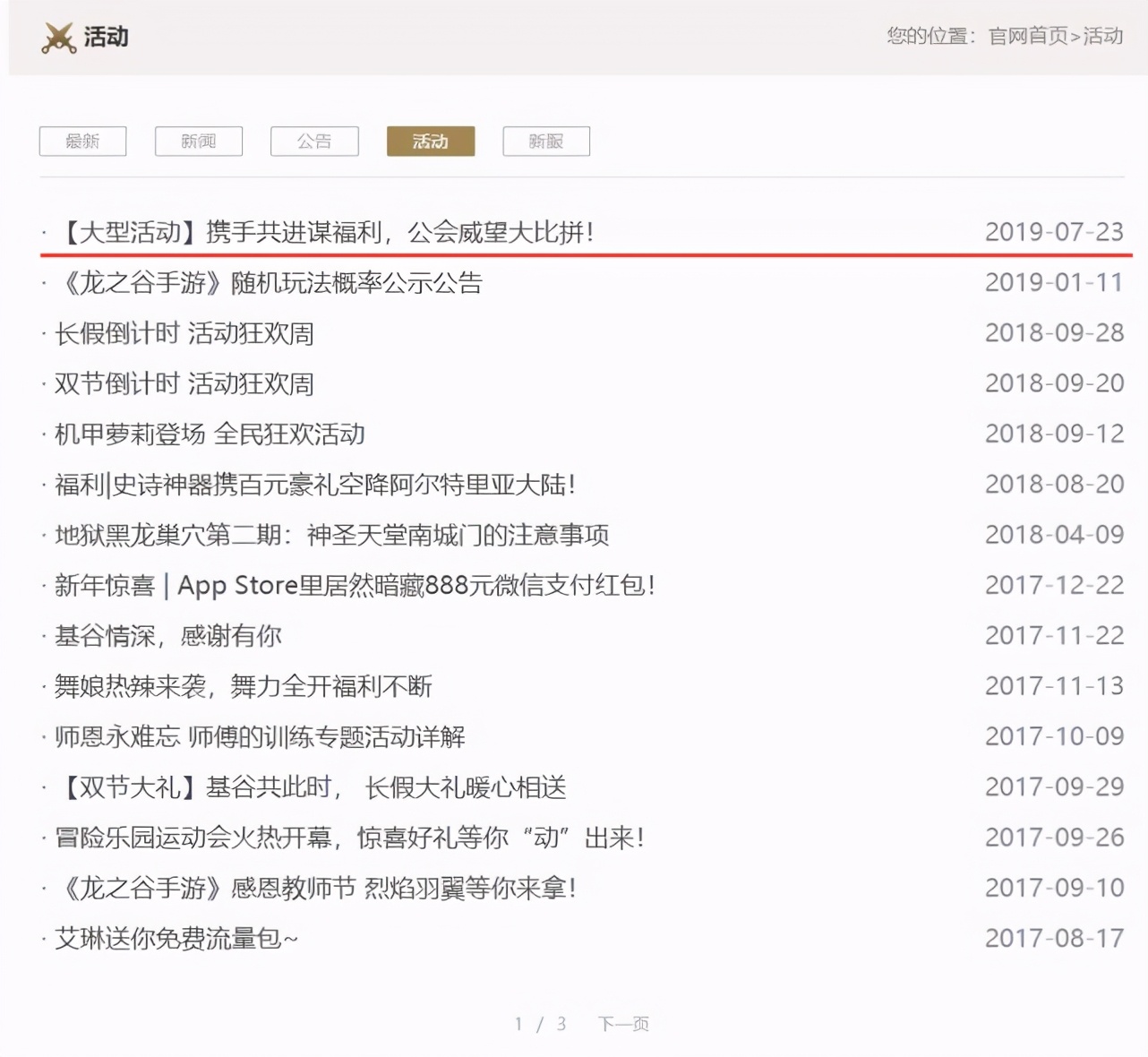Switch to the 最新 tab

click(82, 141)
